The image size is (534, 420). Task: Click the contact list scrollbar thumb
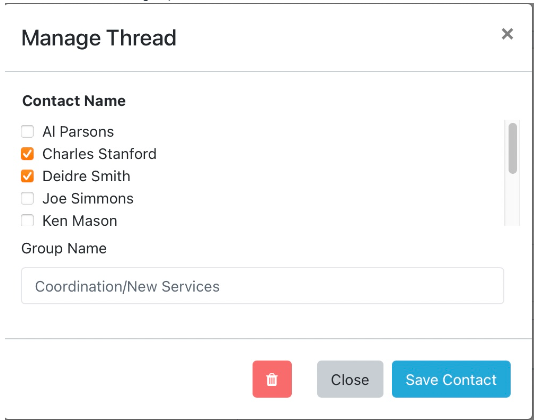pos(513,149)
